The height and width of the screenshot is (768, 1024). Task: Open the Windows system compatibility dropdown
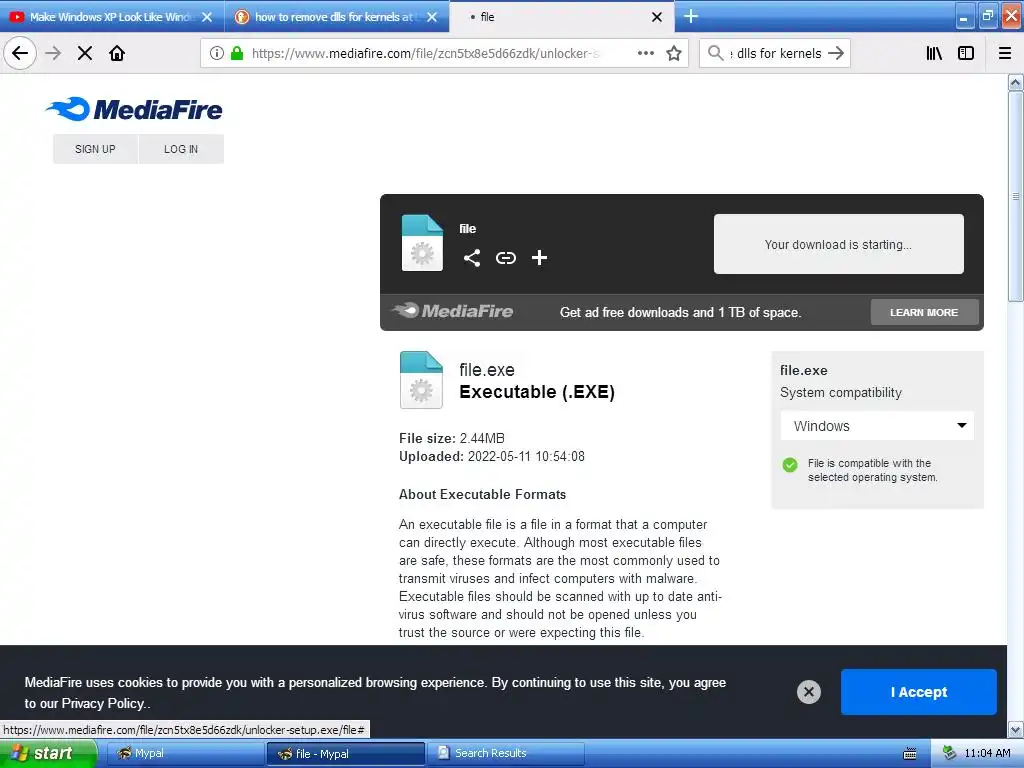click(x=877, y=426)
